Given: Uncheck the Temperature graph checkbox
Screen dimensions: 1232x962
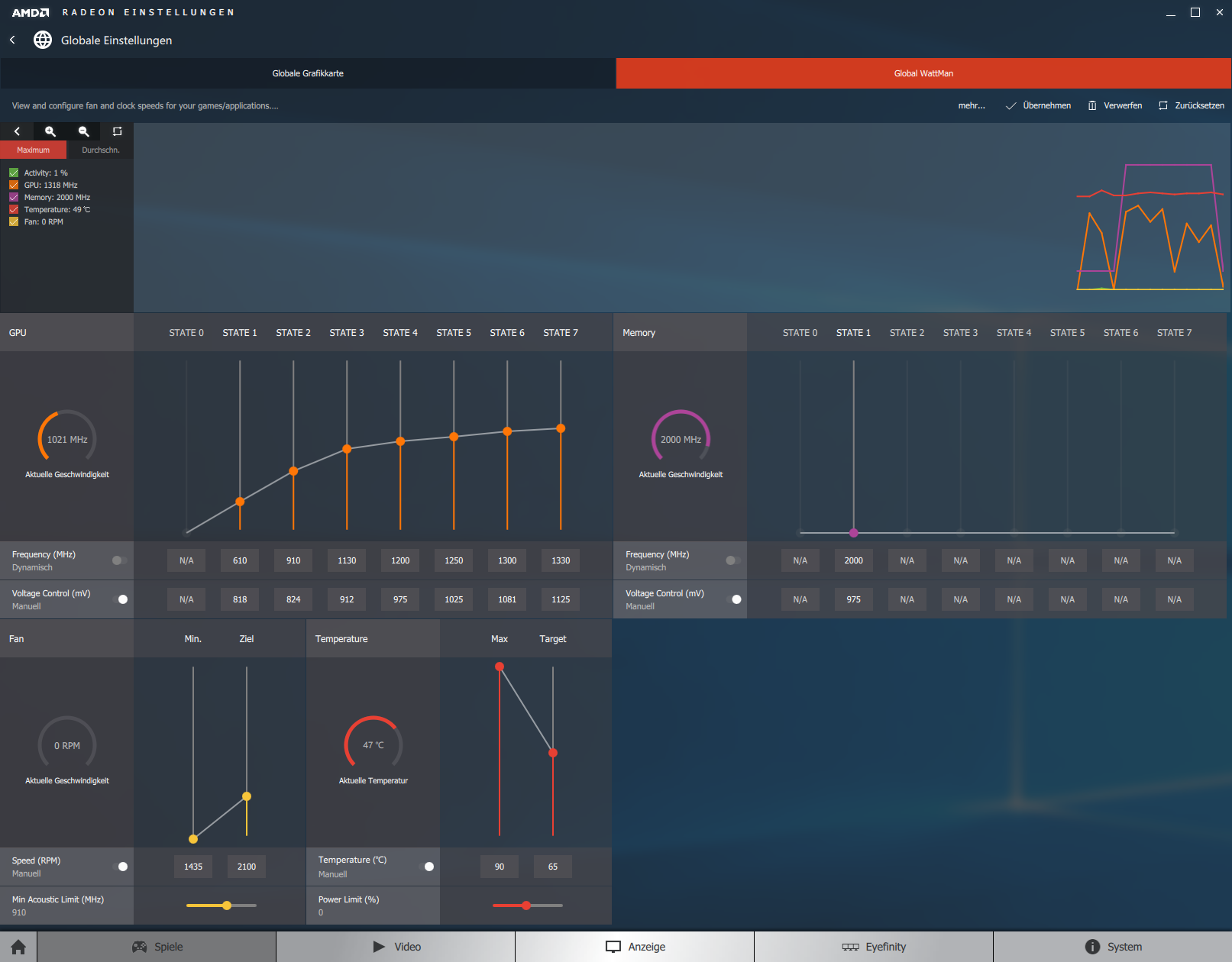Looking at the screenshot, I should tap(14, 209).
